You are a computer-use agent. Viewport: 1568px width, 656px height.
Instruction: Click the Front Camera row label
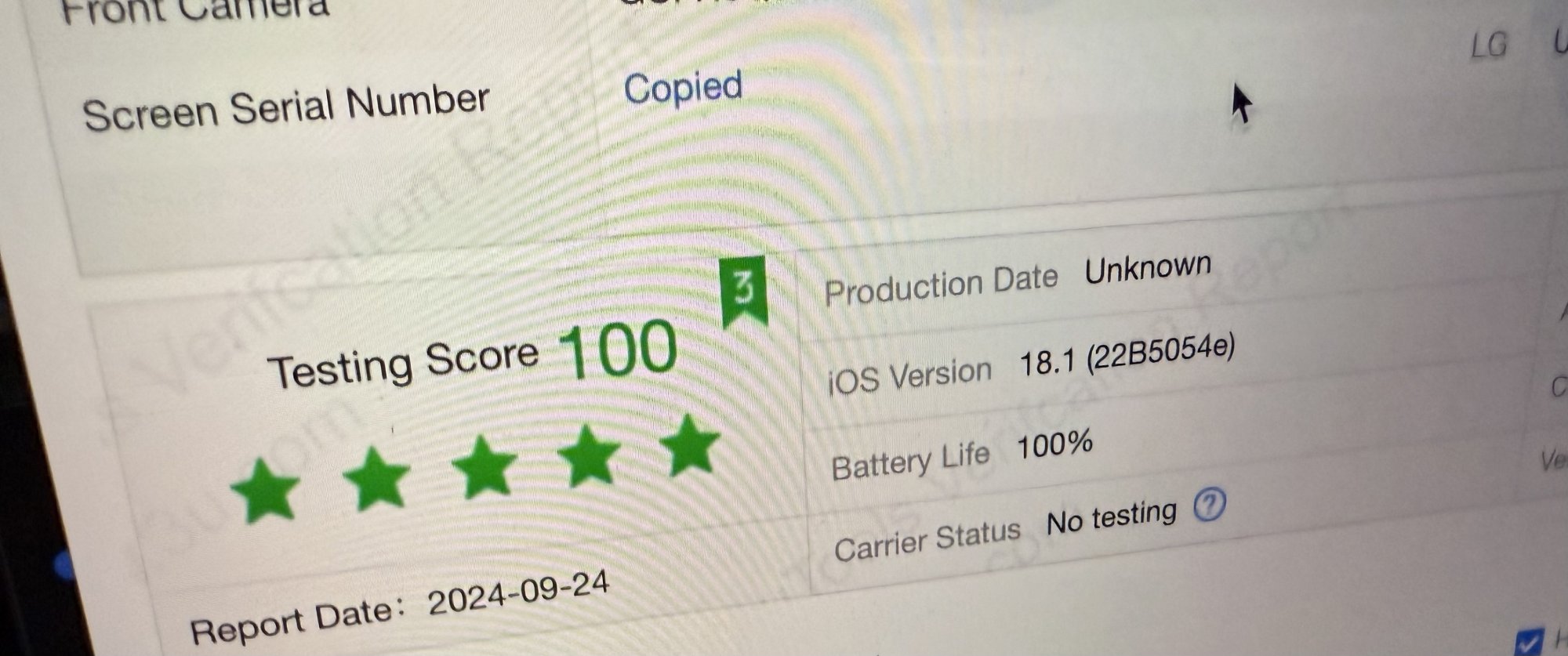tap(194, 9)
